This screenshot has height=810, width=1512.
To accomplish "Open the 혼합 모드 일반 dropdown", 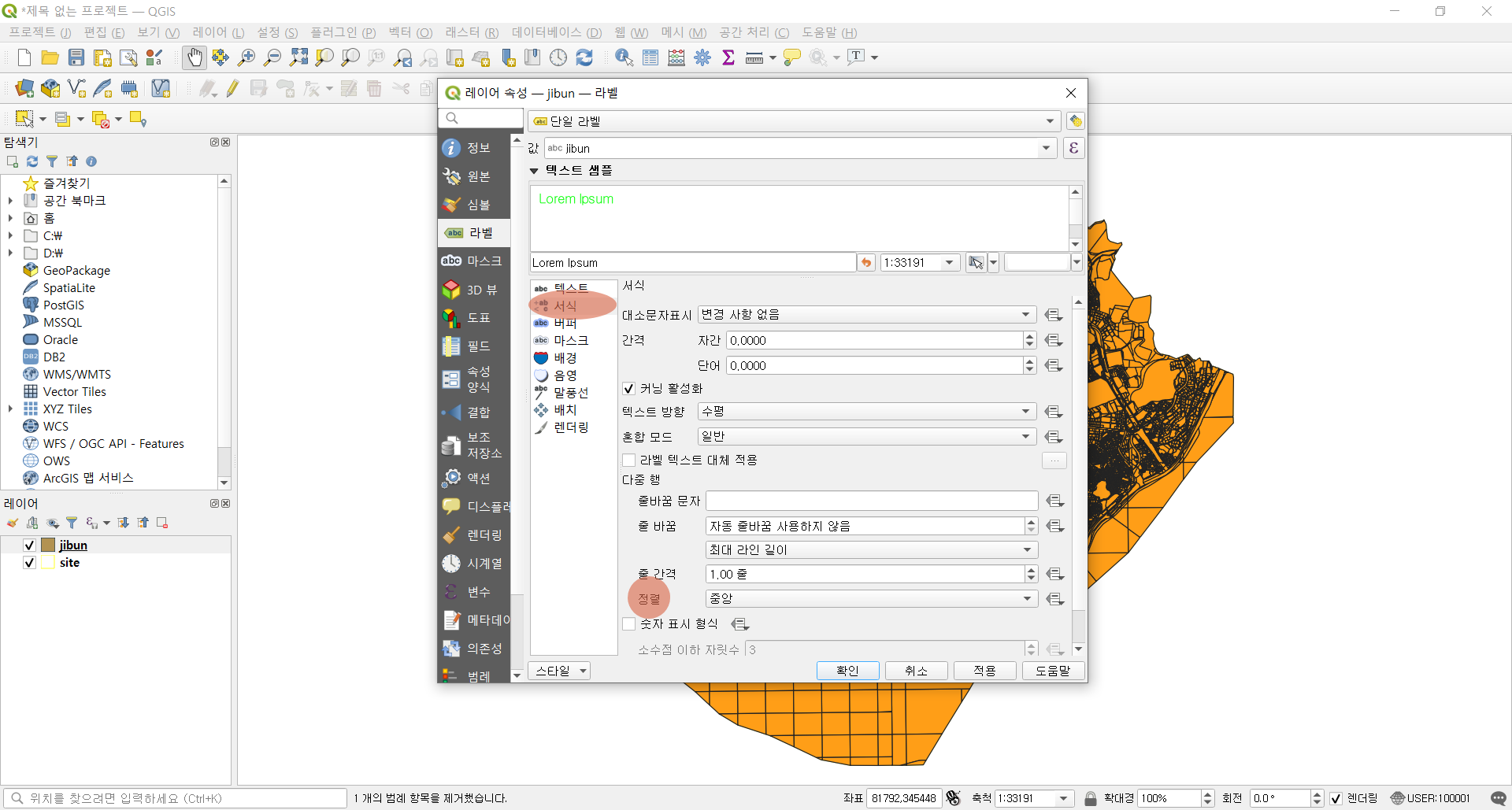I will (867, 437).
